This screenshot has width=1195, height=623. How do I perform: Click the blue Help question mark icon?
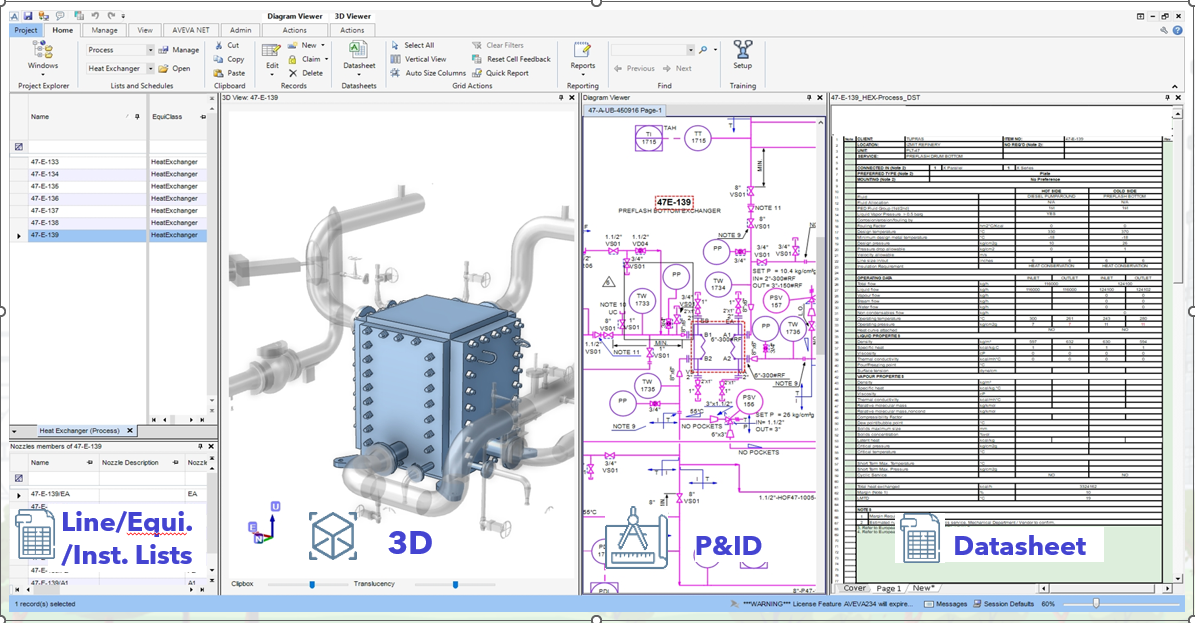(1178, 31)
